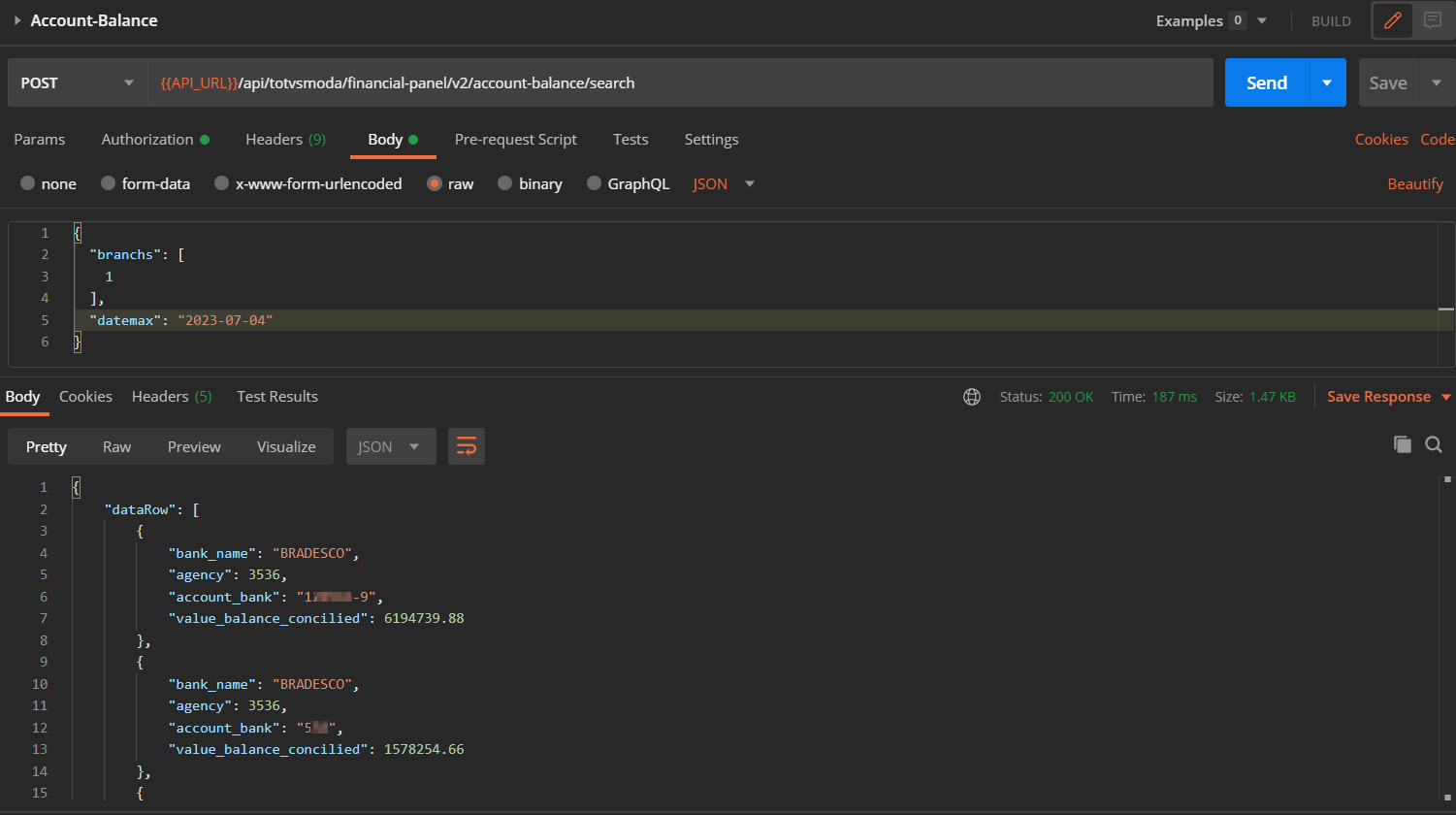The image size is (1456, 815).
Task: Click the Send button
Action: coord(1267,82)
